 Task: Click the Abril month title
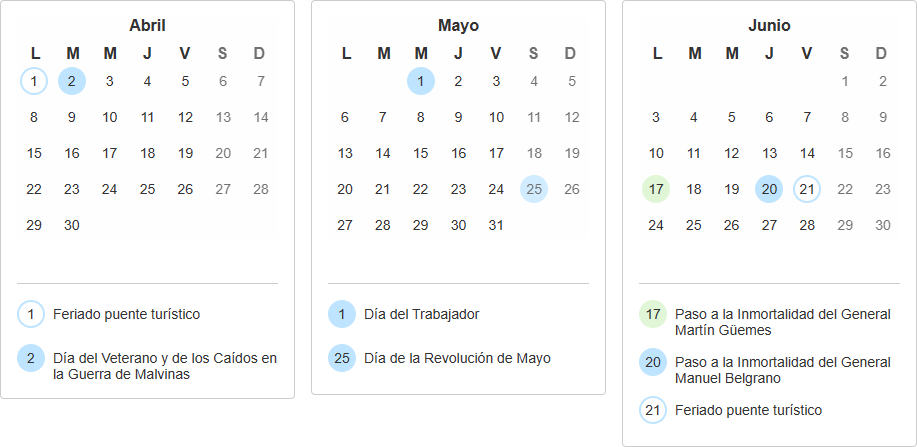147,25
